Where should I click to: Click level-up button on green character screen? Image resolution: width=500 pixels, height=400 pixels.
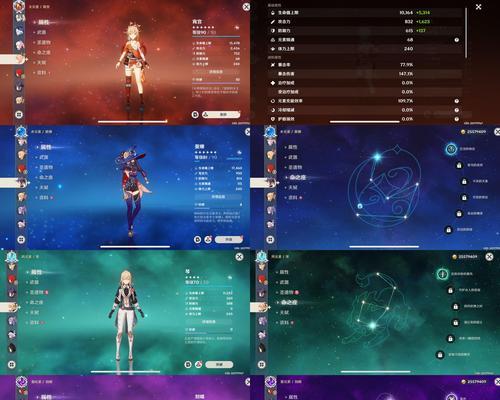(x=219, y=364)
